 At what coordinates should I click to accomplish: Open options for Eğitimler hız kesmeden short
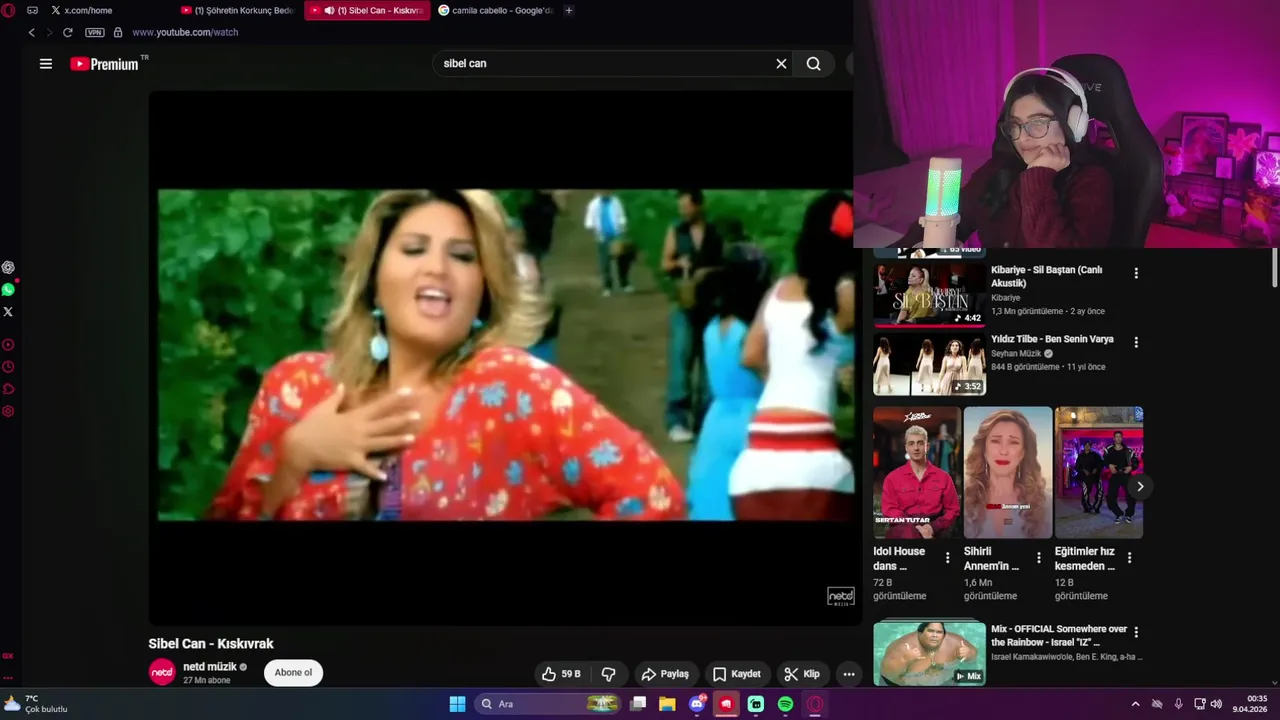coord(1130,558)
